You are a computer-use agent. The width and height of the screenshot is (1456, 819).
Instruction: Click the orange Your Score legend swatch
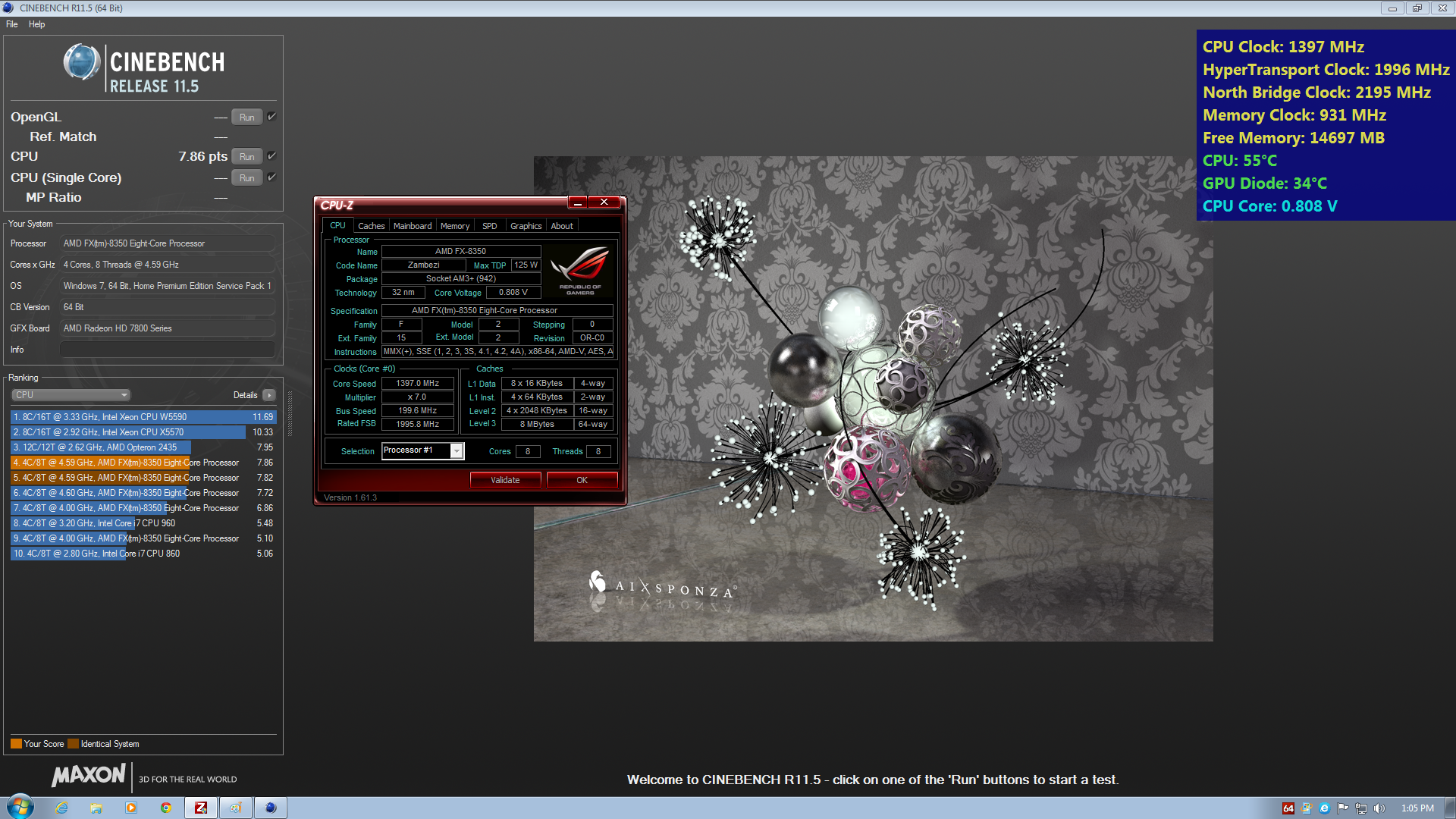pyautogui.click(x=16, y=744)
